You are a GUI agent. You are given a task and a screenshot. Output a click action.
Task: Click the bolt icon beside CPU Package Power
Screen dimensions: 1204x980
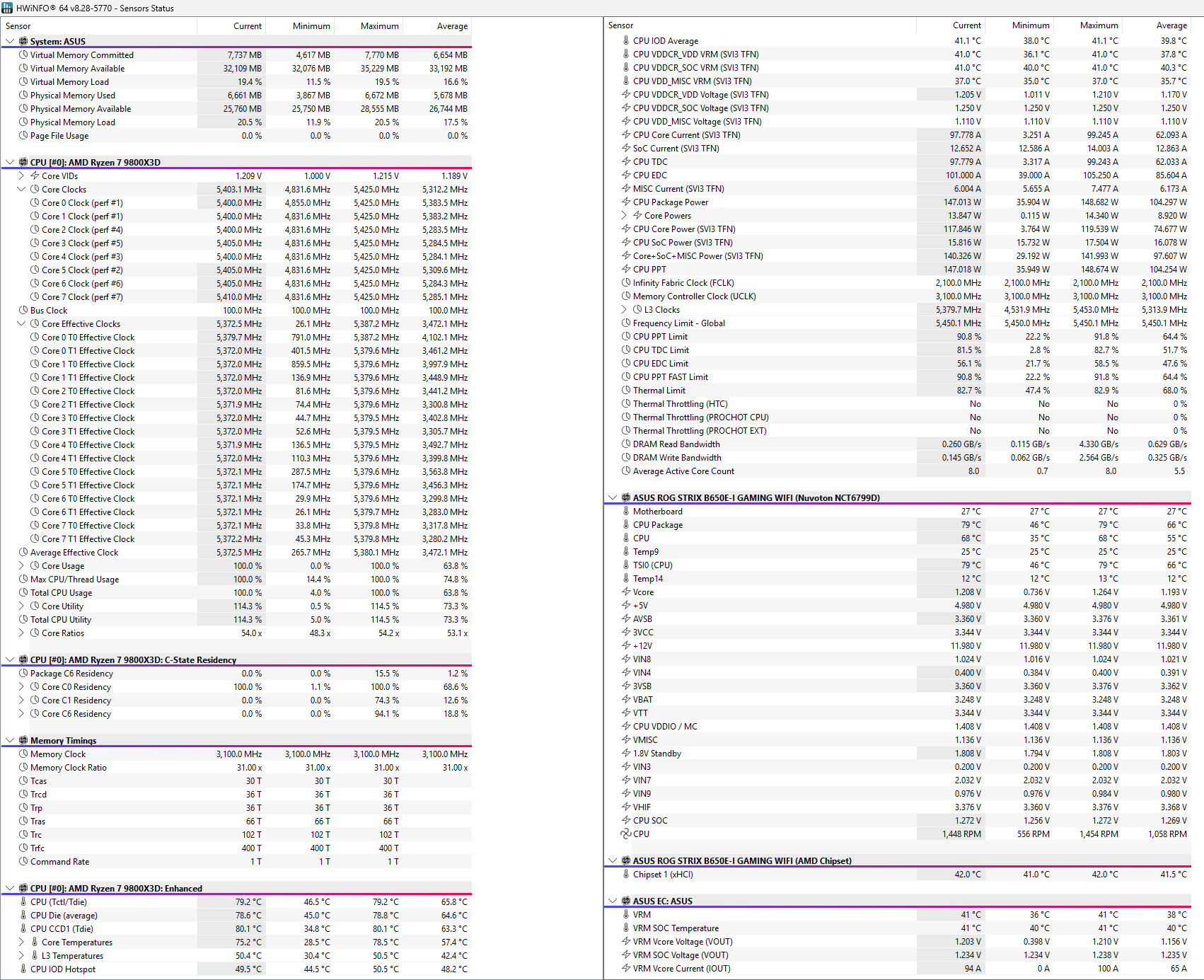point(626,202)
